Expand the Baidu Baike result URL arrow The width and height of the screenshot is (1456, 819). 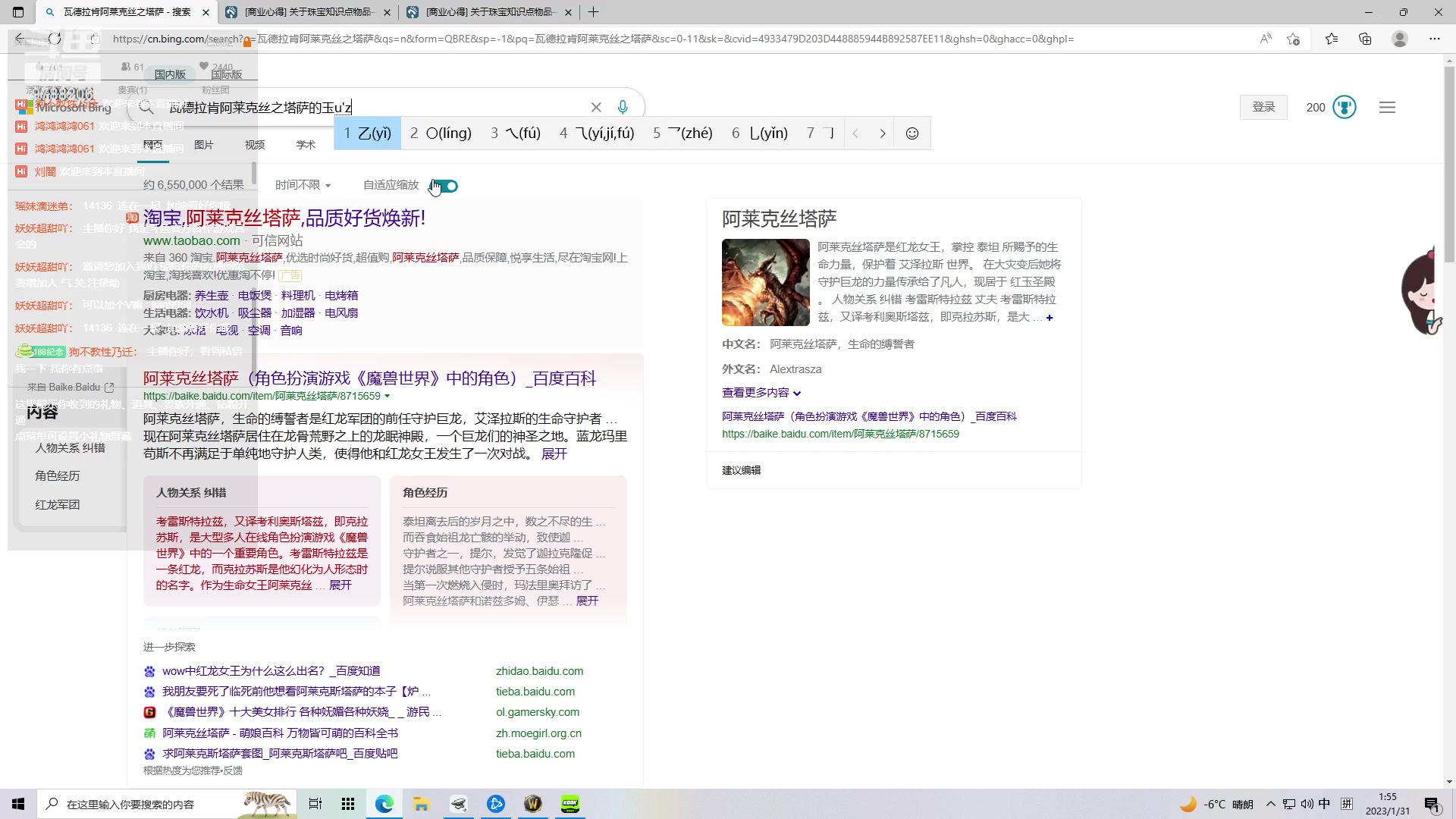[x=387, y=397]
